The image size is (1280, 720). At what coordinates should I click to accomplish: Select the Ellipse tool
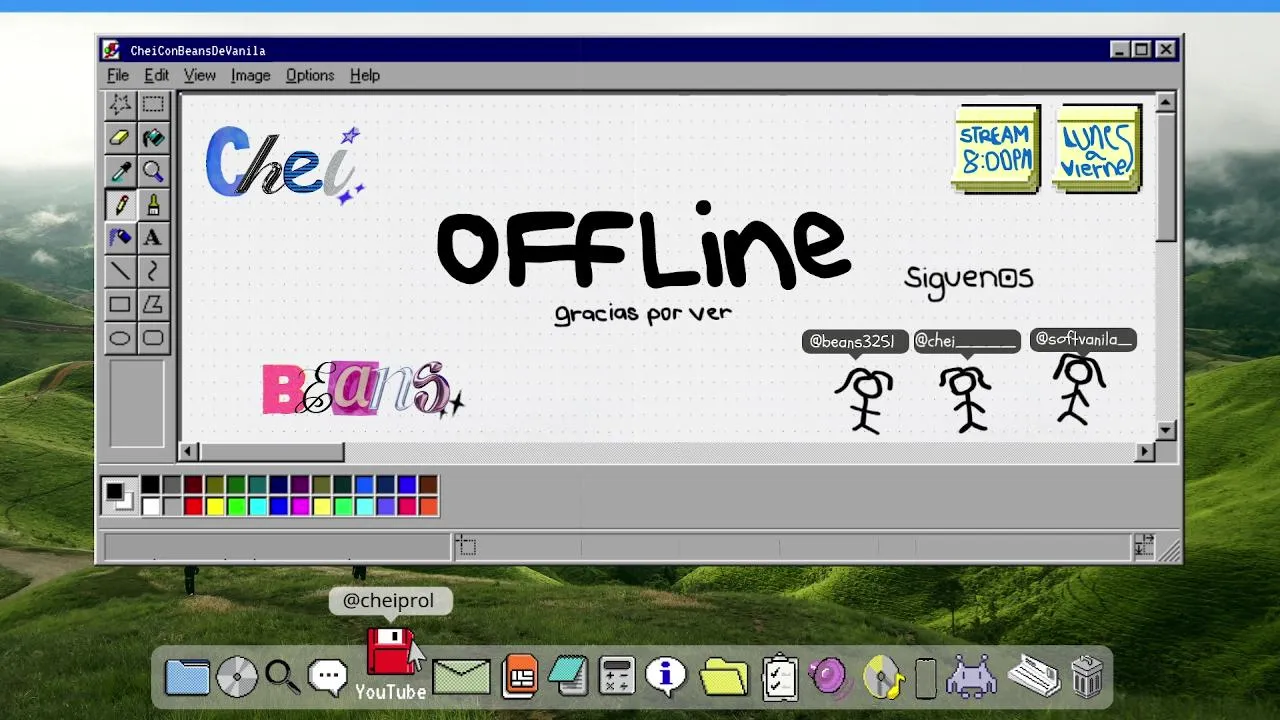click(x=120, y=338)
